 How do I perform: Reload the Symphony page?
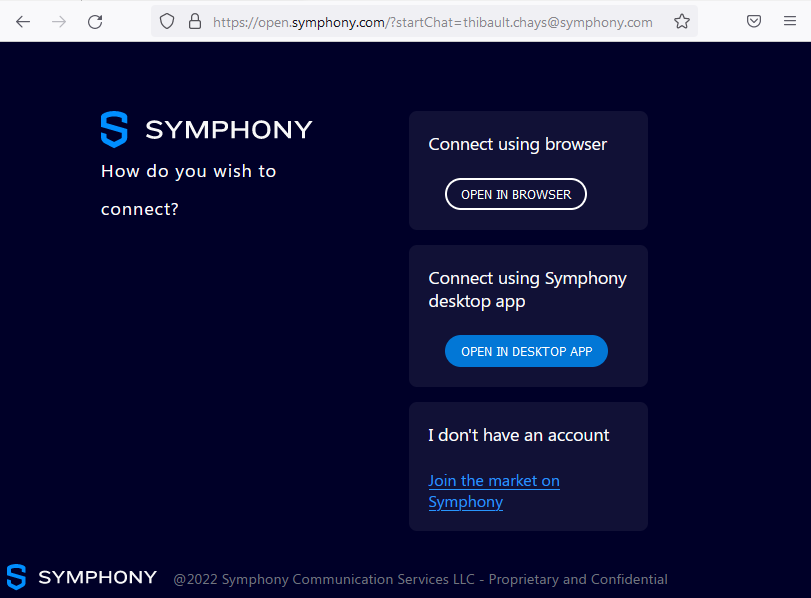click(x=95, y=21)
